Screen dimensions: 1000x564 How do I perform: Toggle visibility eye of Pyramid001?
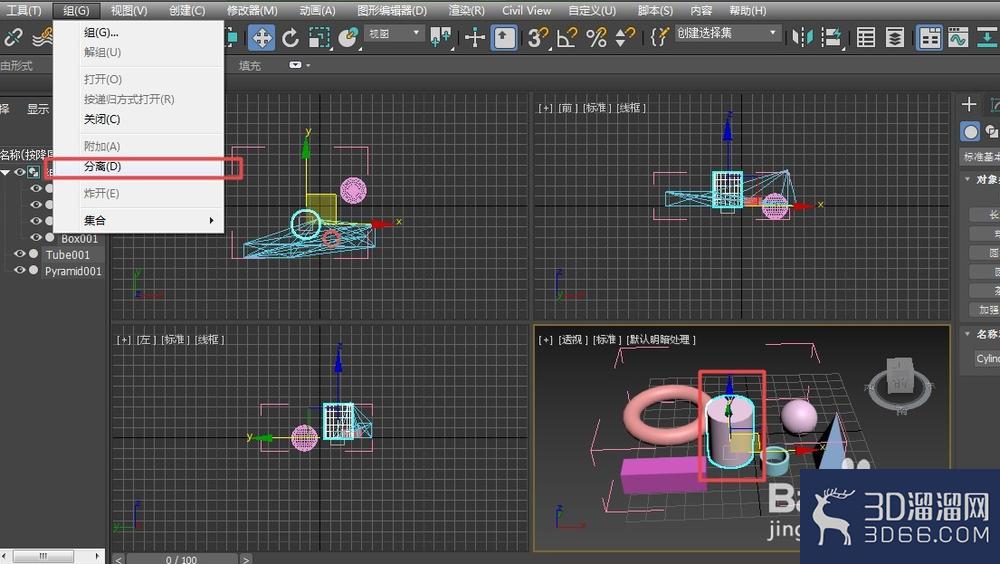pyautogui.click(x=20, y=271)
